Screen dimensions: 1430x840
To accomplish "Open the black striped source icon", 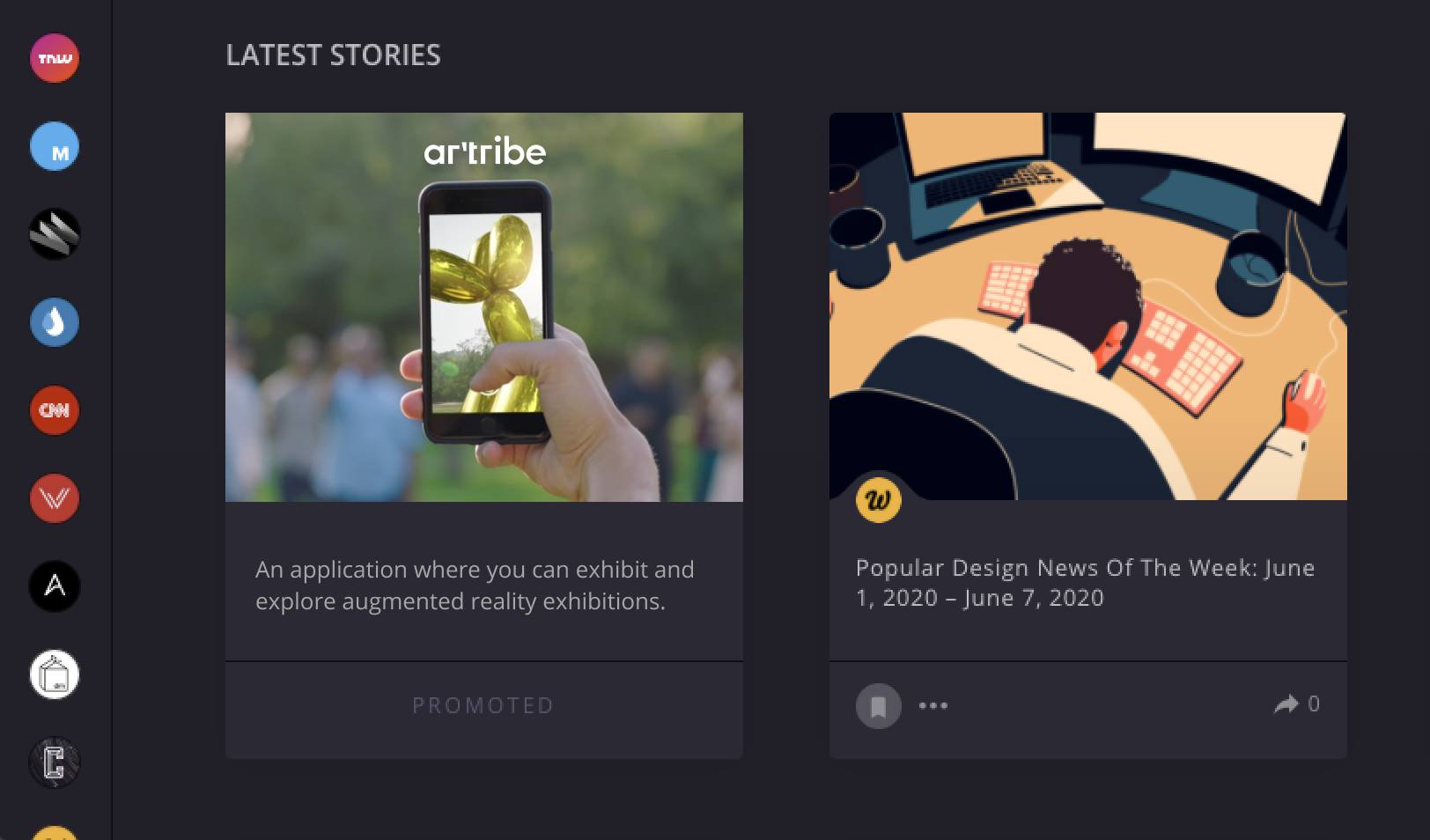I will click(55, 234).
